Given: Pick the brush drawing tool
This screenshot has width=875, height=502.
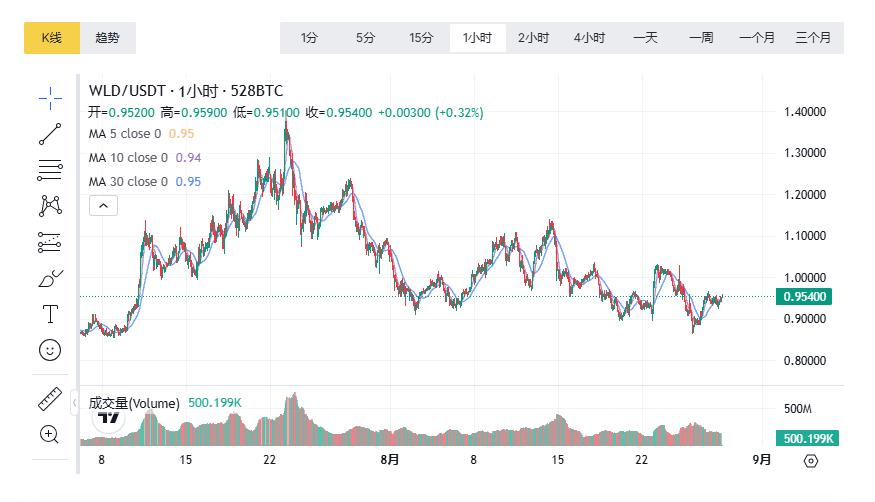Looking at the screenshot, I should pyautogui.click(x=50, y=278).
